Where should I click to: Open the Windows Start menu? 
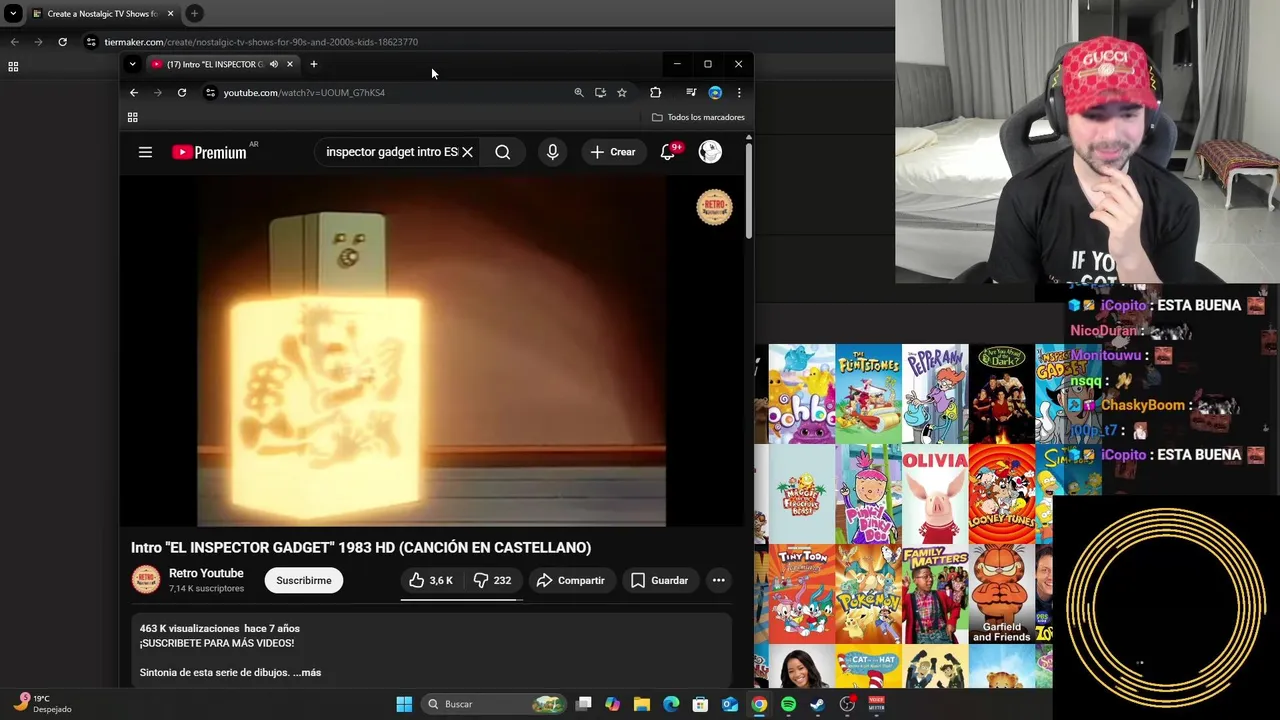(404, 704)
